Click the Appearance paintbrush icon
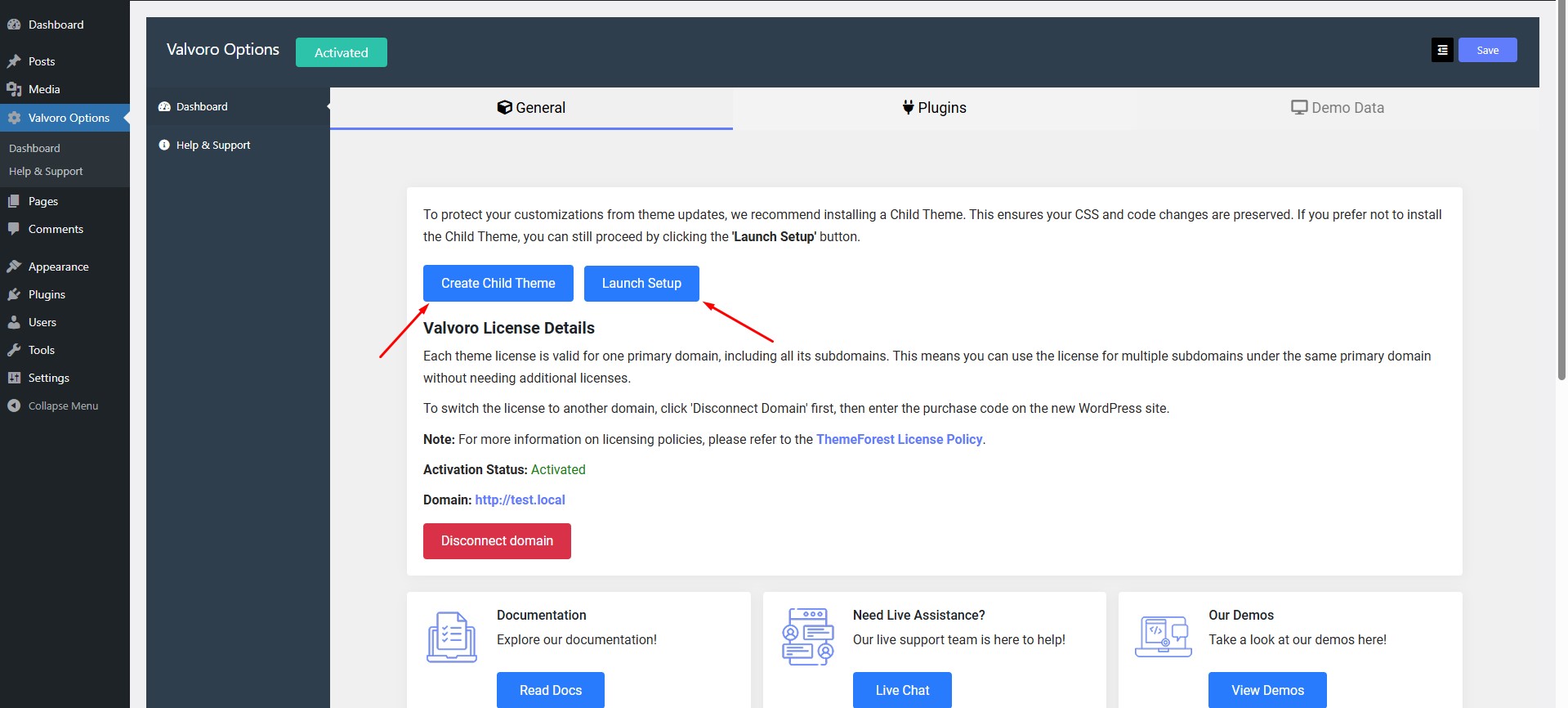Viewport: 1568px width, 708px height. [14, 267]
